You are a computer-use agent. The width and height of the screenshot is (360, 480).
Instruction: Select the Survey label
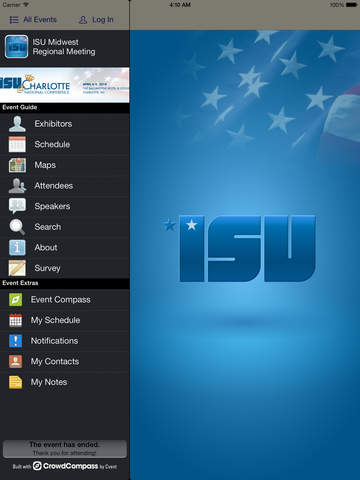click(x=47, y=268)
